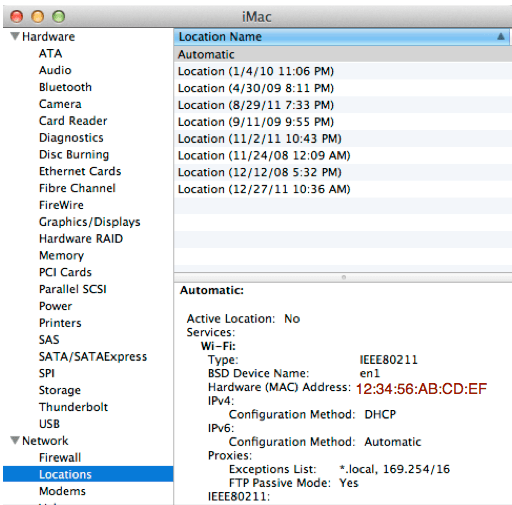The image size is (512, 505).
Task: Select Audio in the sidebar
Action: point(55,70)
